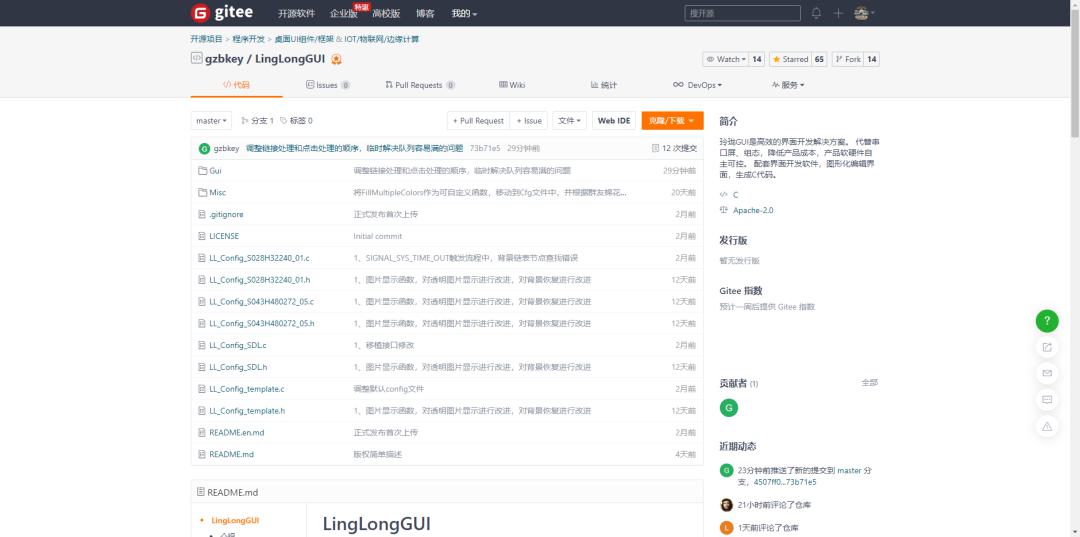
Task: Expand the DevOps menu
Action: (697, 85)
